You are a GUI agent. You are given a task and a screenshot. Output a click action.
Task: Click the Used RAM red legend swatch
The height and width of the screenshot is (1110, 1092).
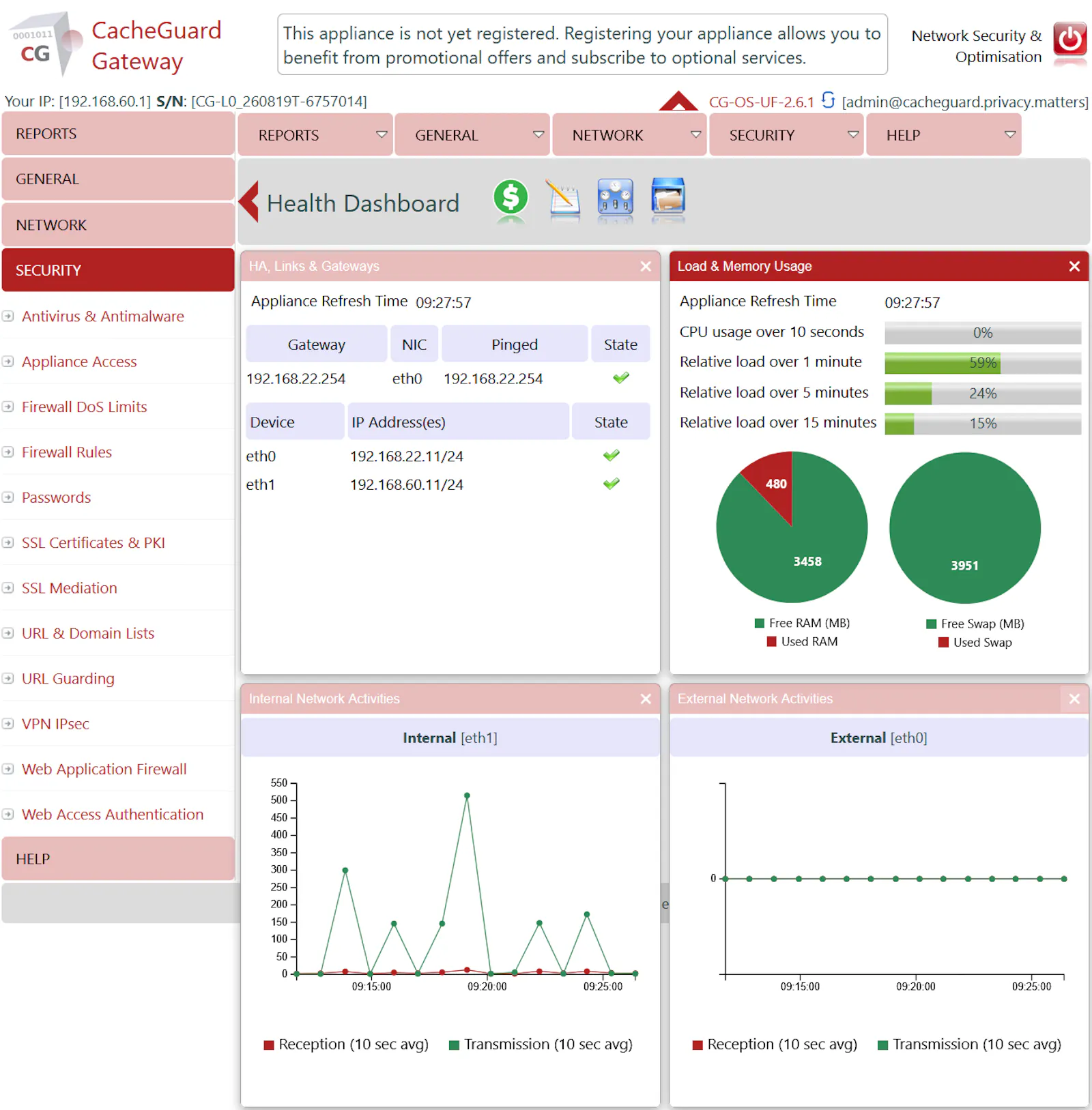(772, 641)
